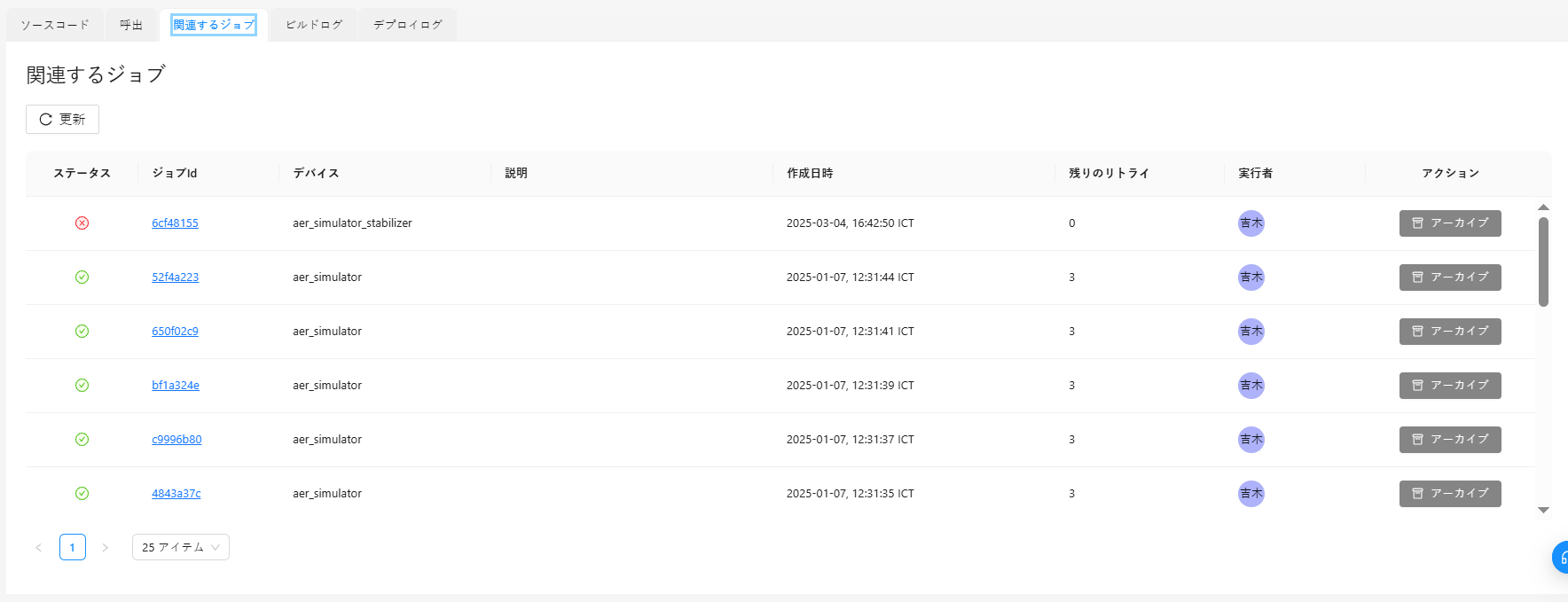Screen dimensions: 1568x602
Task: Click the success status icon for job bf1a324e
Action: click(x=82, y=386)
